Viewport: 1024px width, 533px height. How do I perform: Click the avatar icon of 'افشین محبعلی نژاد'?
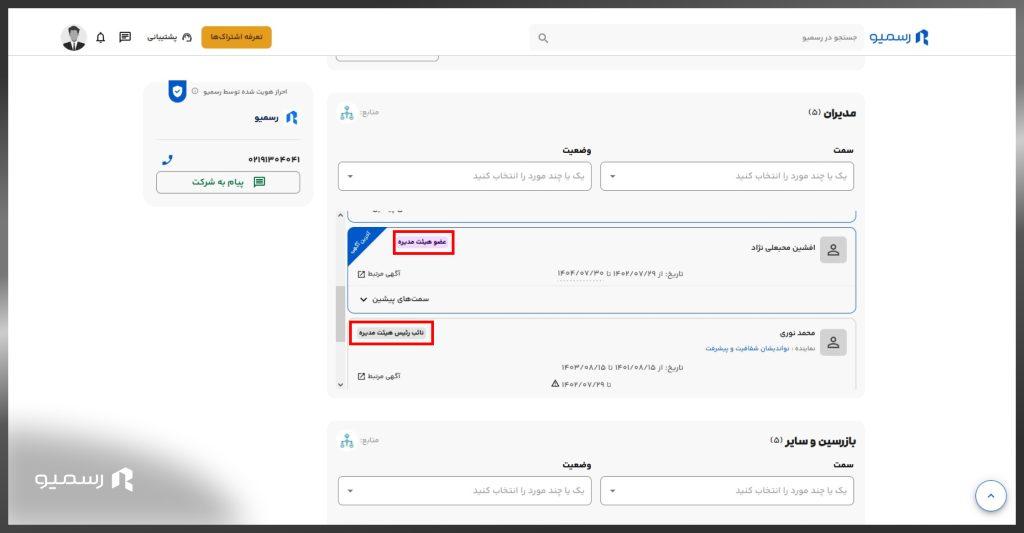tap(833, 250)
